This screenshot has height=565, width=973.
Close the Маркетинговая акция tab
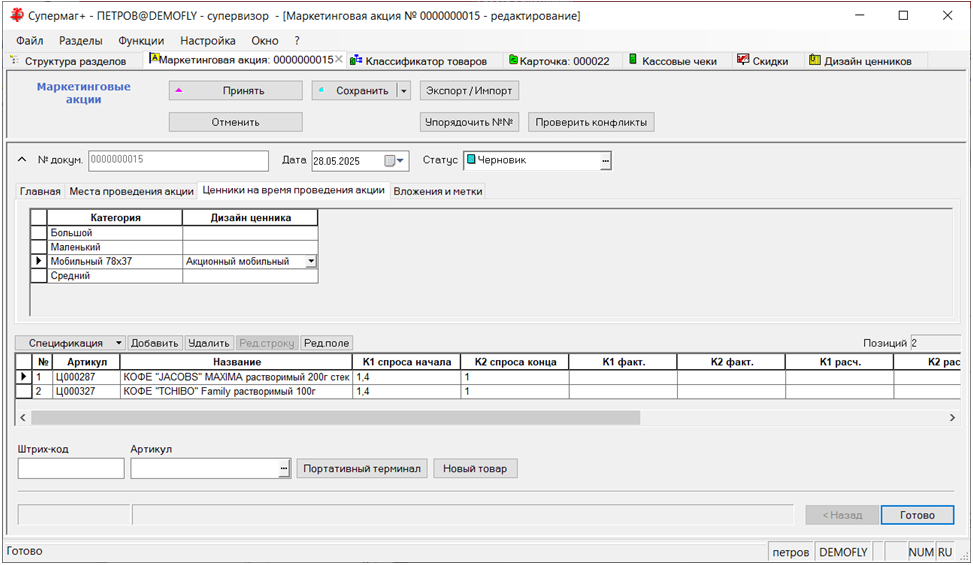coord(338,60)
